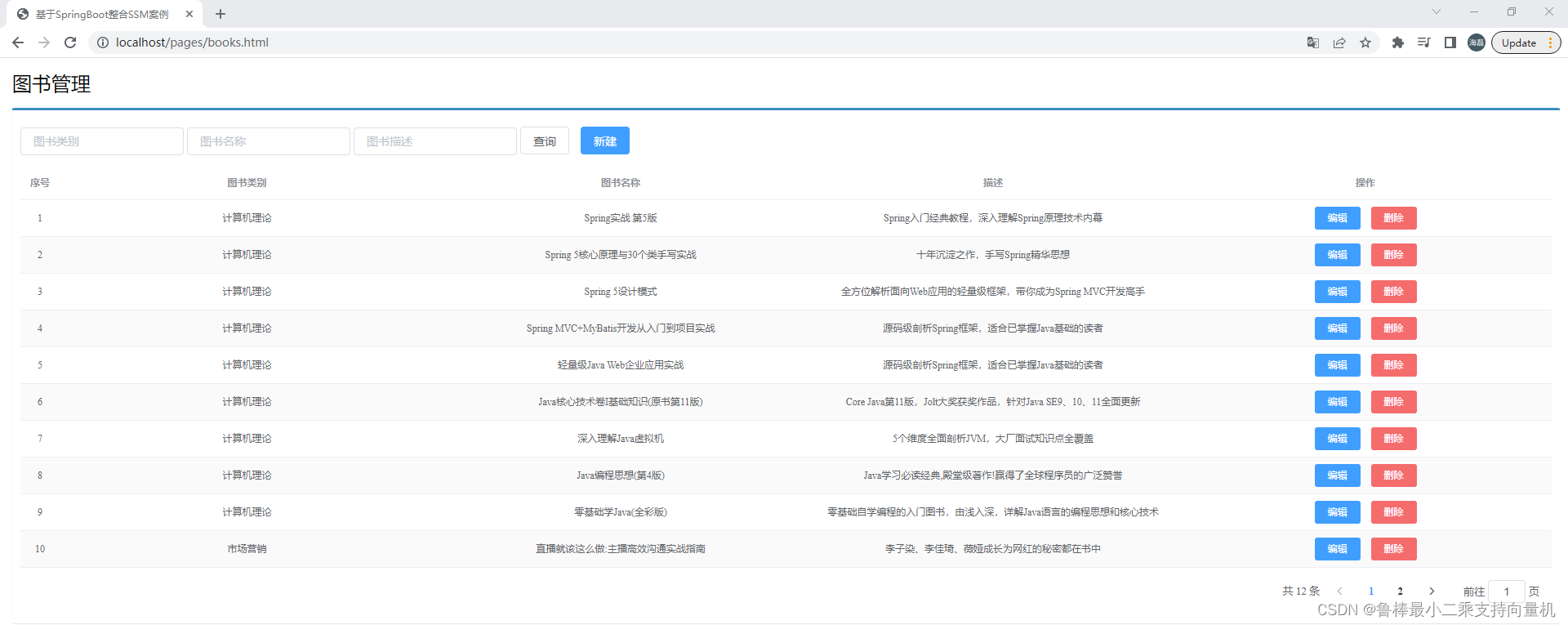Edit the Java核心技术卷I row
This screenshot has height=625, width=1568.
pos(1338,402)
